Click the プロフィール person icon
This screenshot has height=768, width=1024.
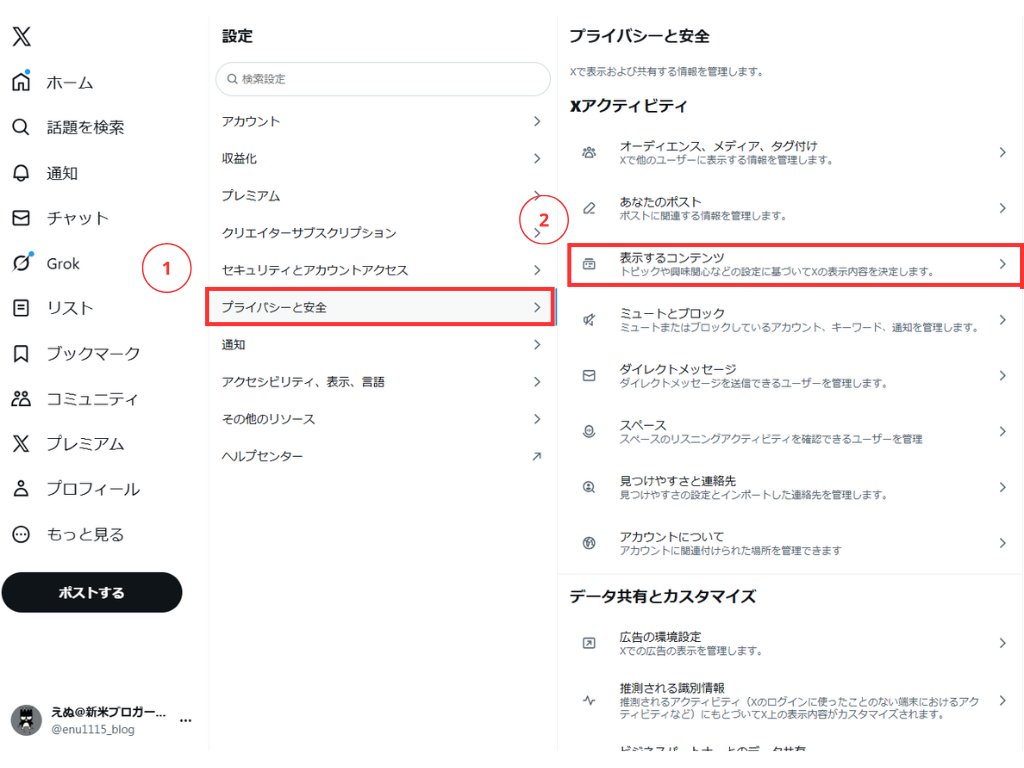click(x=21, y=489)
